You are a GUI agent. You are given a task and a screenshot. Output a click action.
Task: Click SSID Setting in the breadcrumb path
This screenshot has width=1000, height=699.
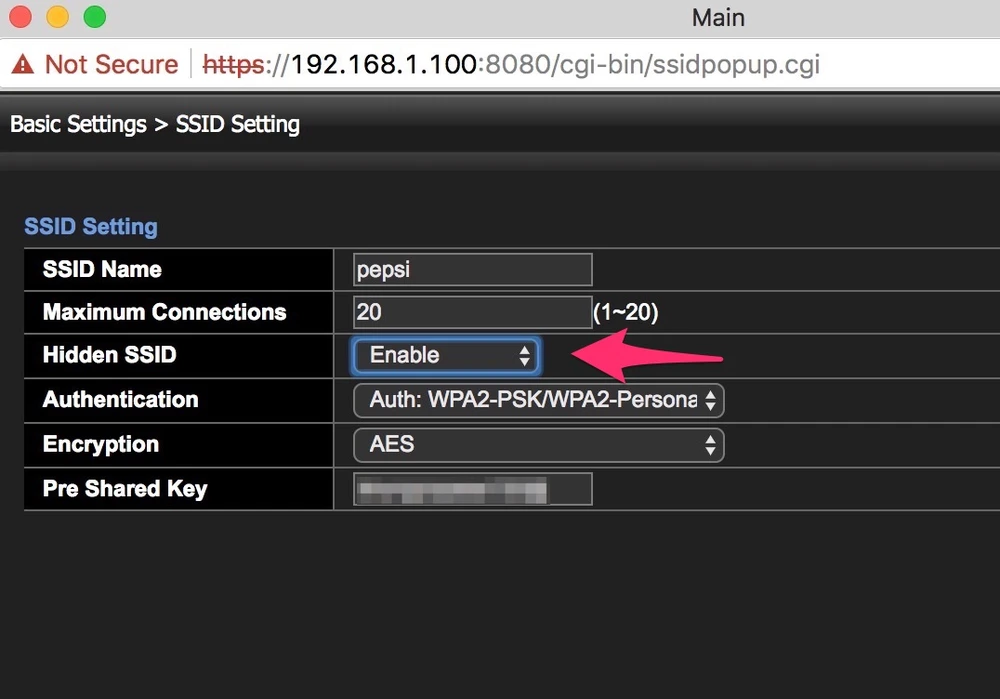(x=237, y=125)
